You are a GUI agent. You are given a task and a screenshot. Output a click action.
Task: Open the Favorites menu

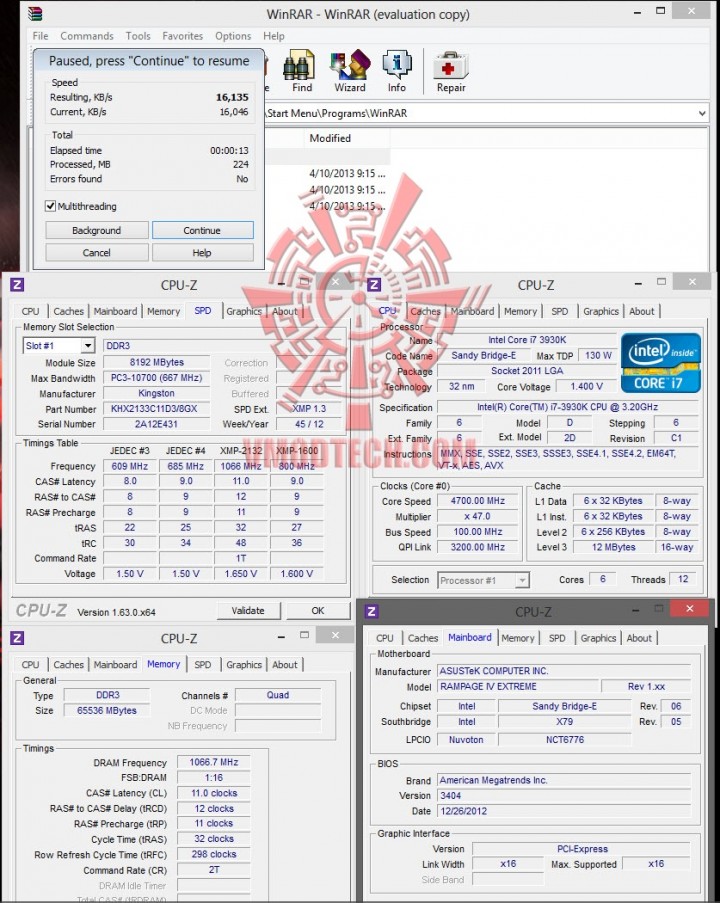(x=183, y=36)
